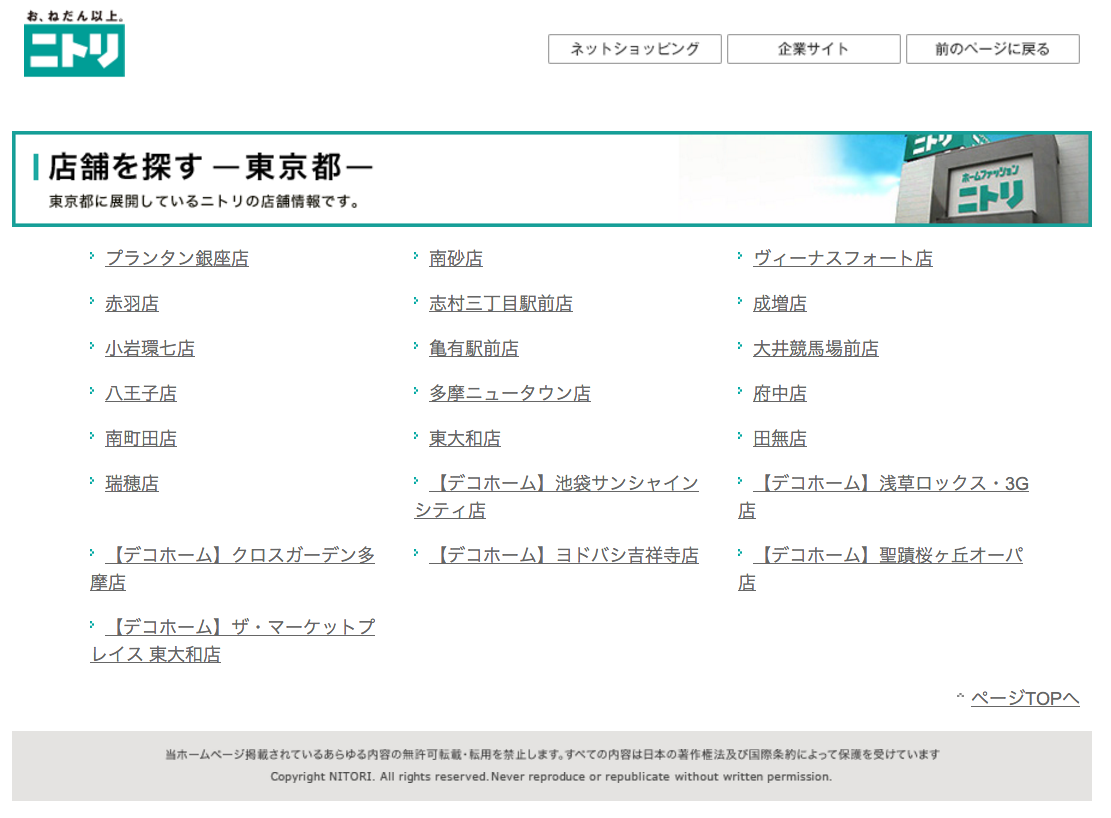Click the arrow bullet beside プランタン銀座店
This screenshot has width=1111, height=818.
pyautogui.click(x=92, y=256)
